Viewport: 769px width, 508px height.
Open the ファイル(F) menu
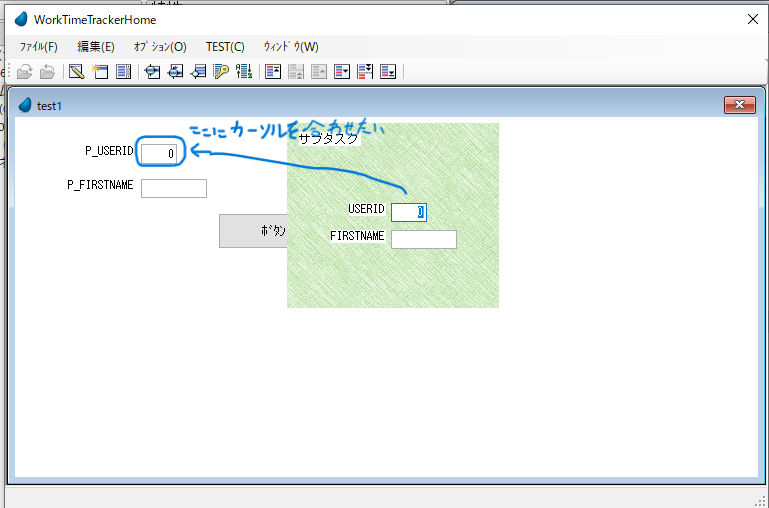click(38, 47)
